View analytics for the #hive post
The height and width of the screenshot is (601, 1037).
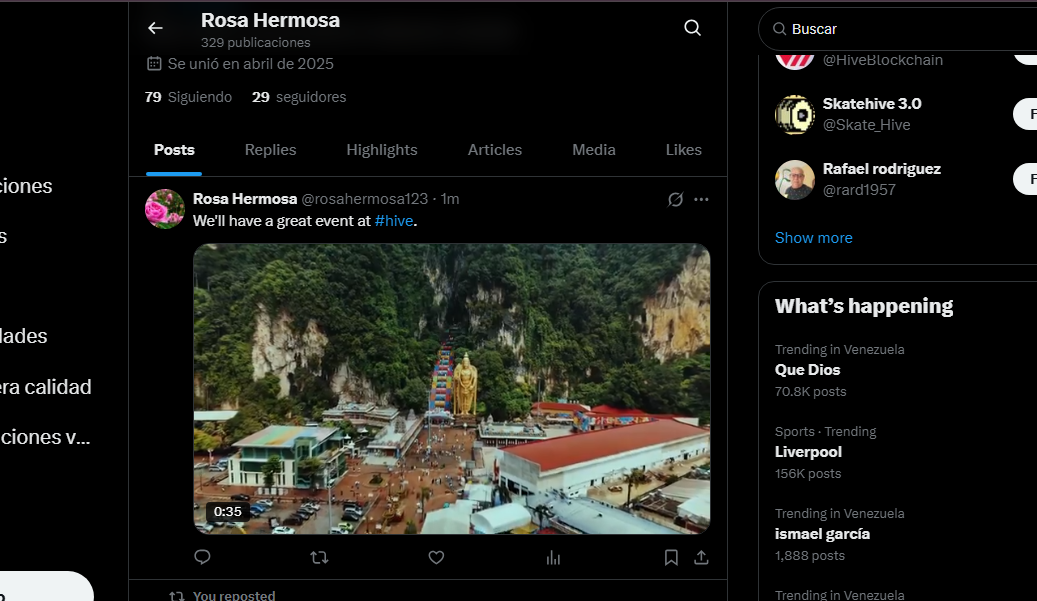tap(554, 558)
